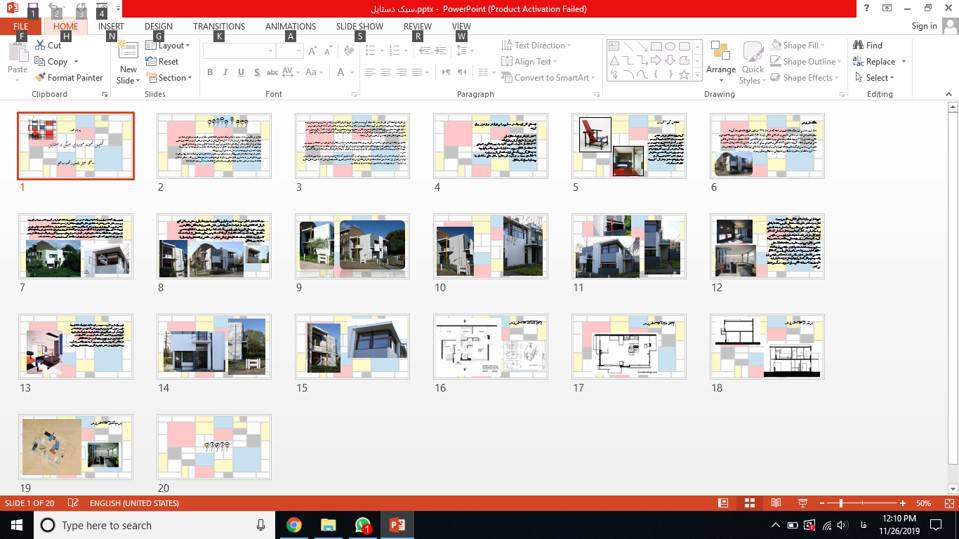
Task: Select the right arrow shape
Action: coord(656,61)
